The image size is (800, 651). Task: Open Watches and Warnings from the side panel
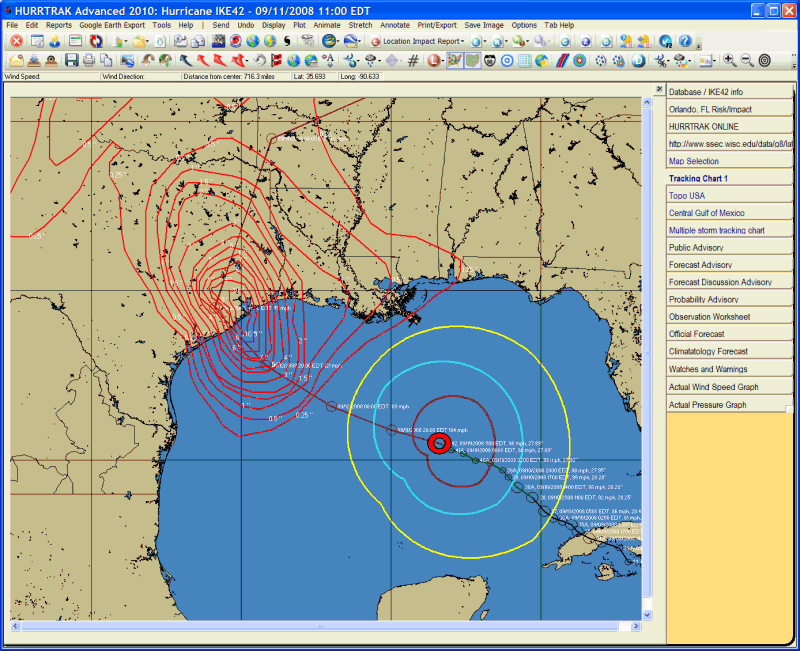(707, 369)
